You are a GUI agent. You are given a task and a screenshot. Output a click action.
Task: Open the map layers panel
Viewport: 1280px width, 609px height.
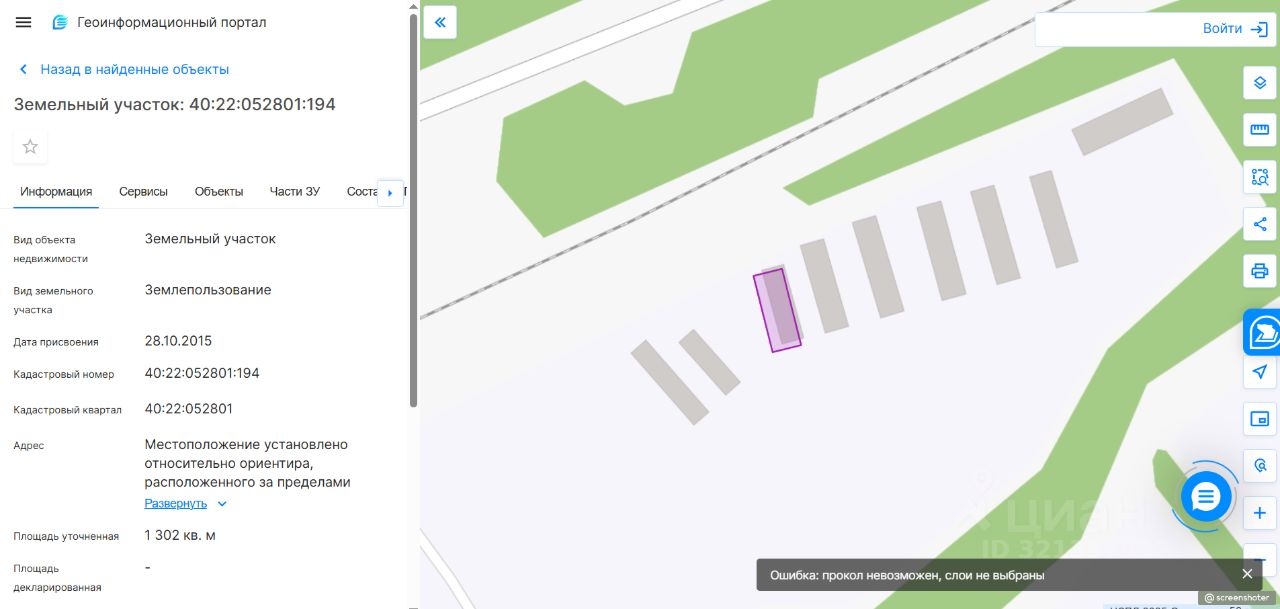[x=1259, y=83]
